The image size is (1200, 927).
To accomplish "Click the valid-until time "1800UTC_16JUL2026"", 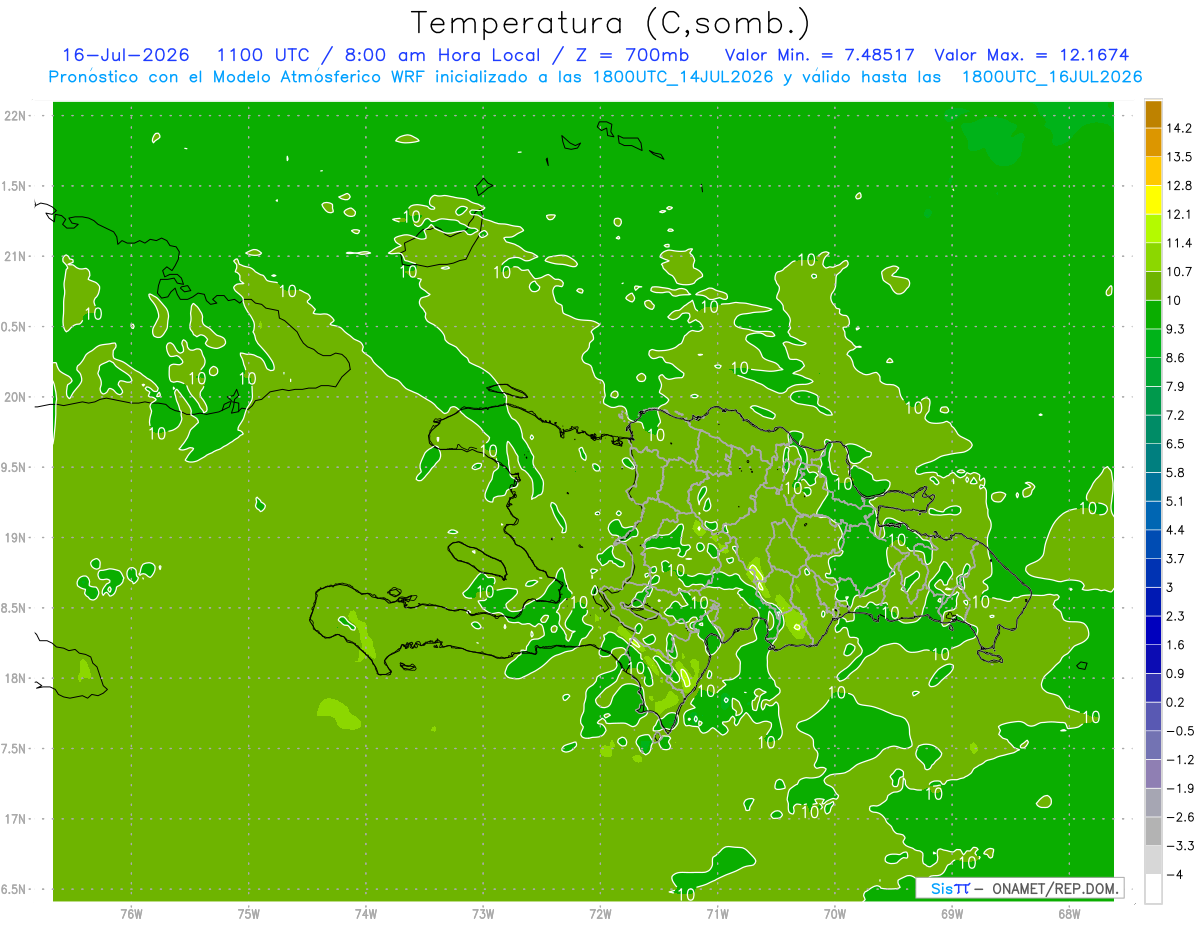I will click(1052, 77).
